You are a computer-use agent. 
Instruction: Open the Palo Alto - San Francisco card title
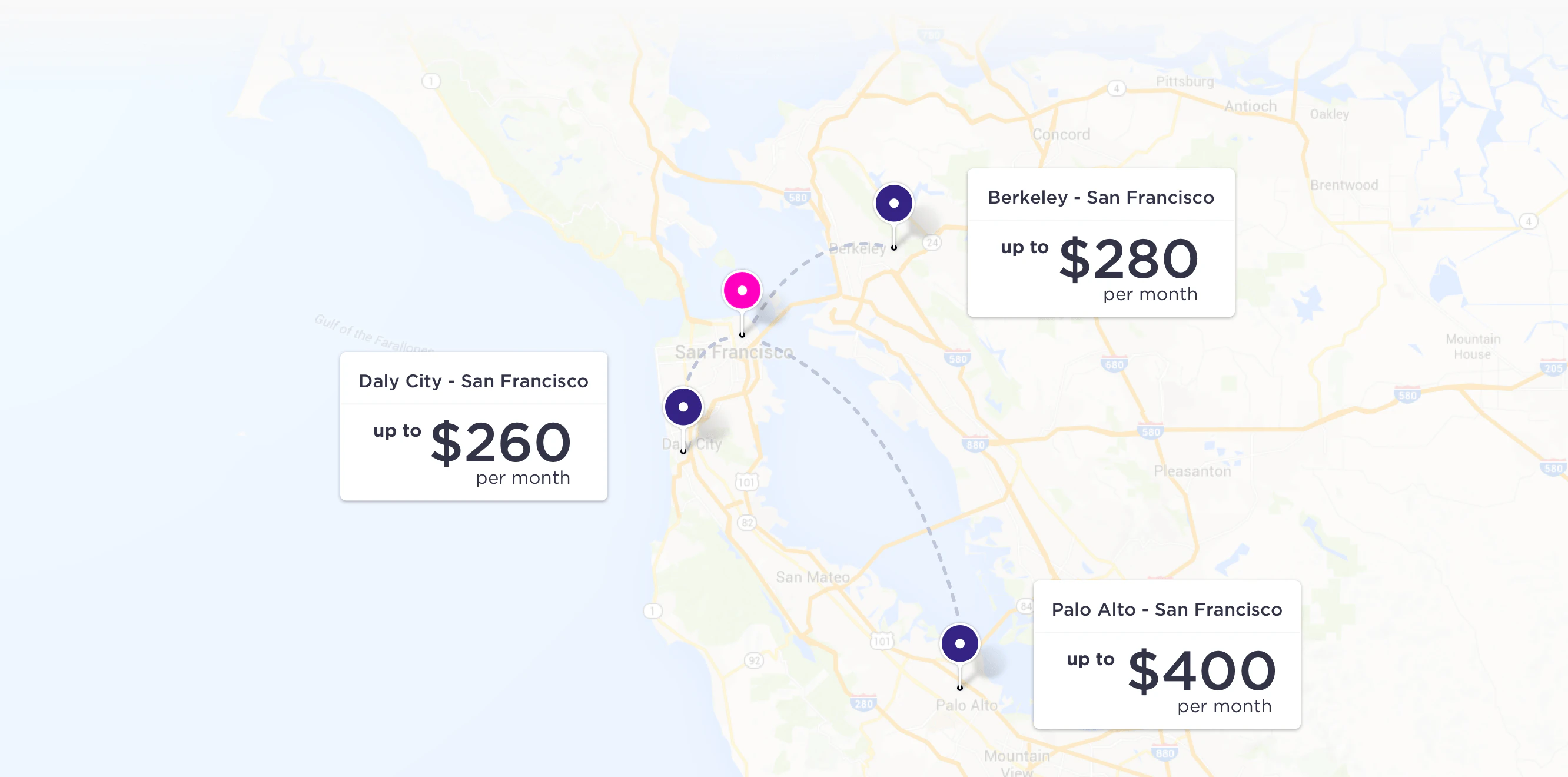(1166, 610)
